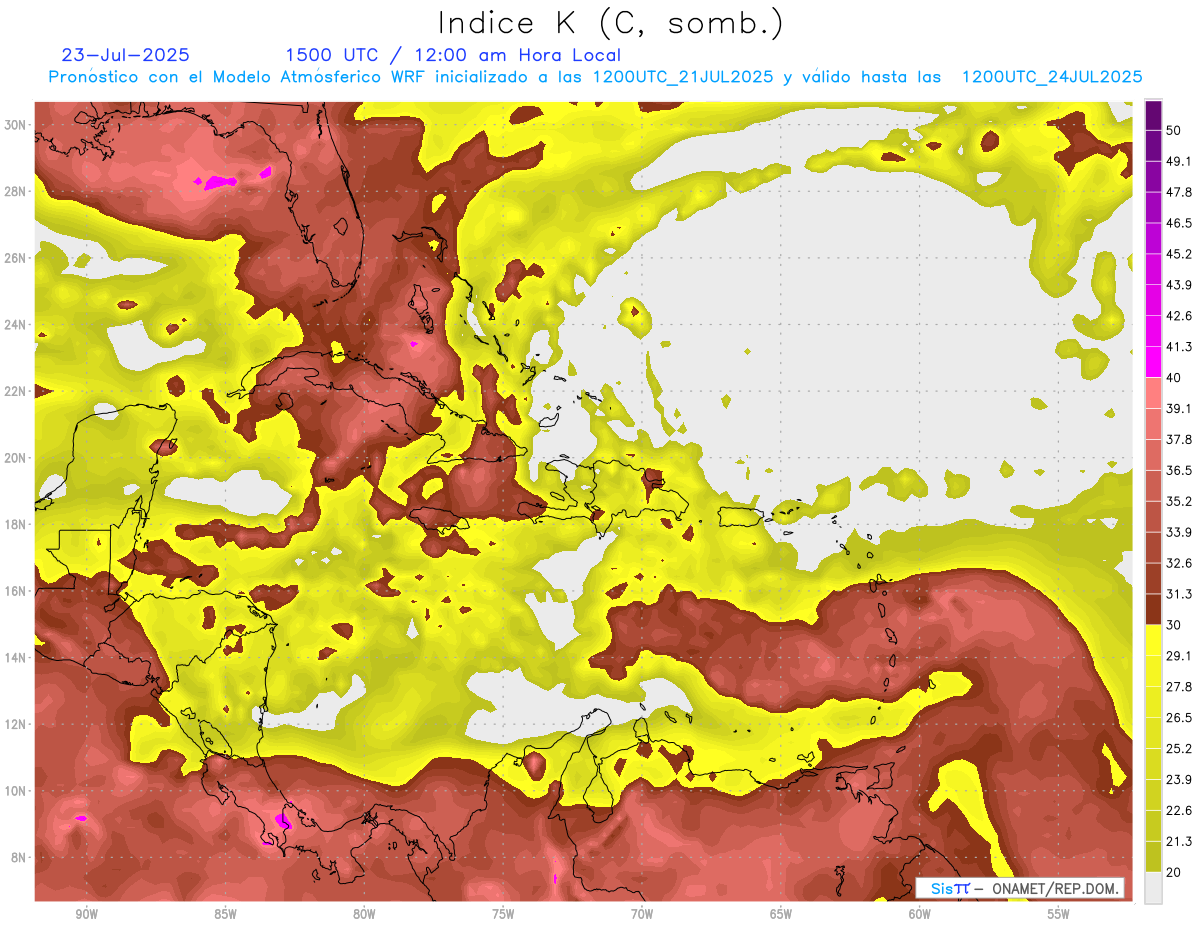Click the colorbar value "36.5"
Screen dimensions: 1200x927
click(x=1179, y=471)
